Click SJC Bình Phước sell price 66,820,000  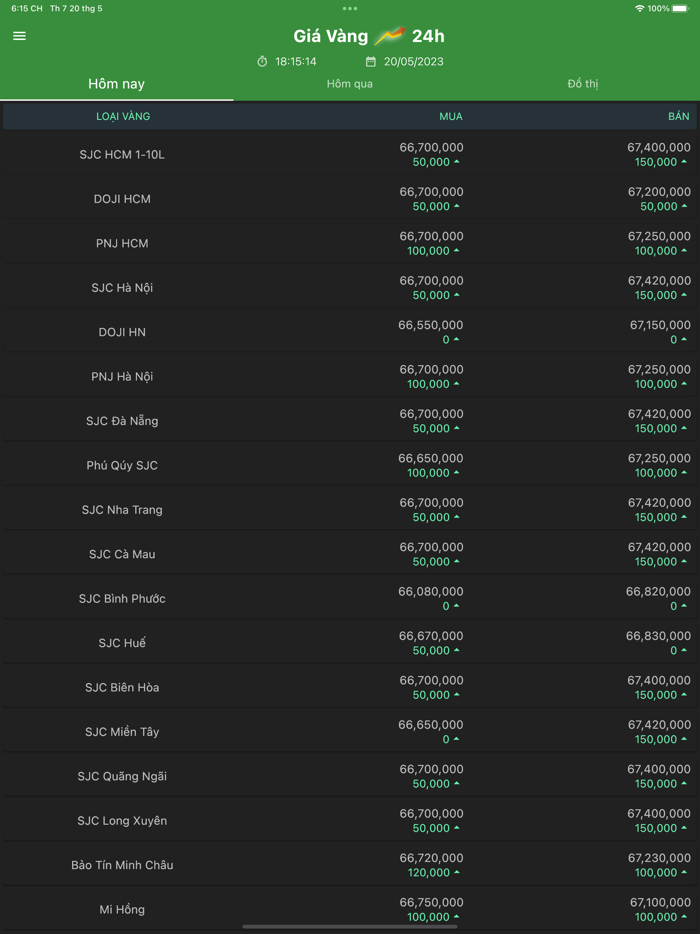tap(658, 591)
